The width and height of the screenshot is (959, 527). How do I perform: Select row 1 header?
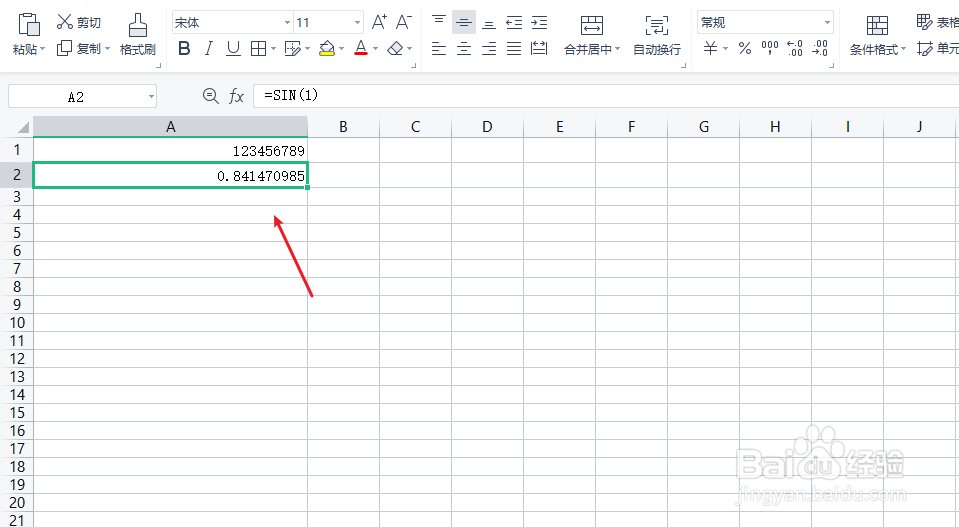(17, 150)
